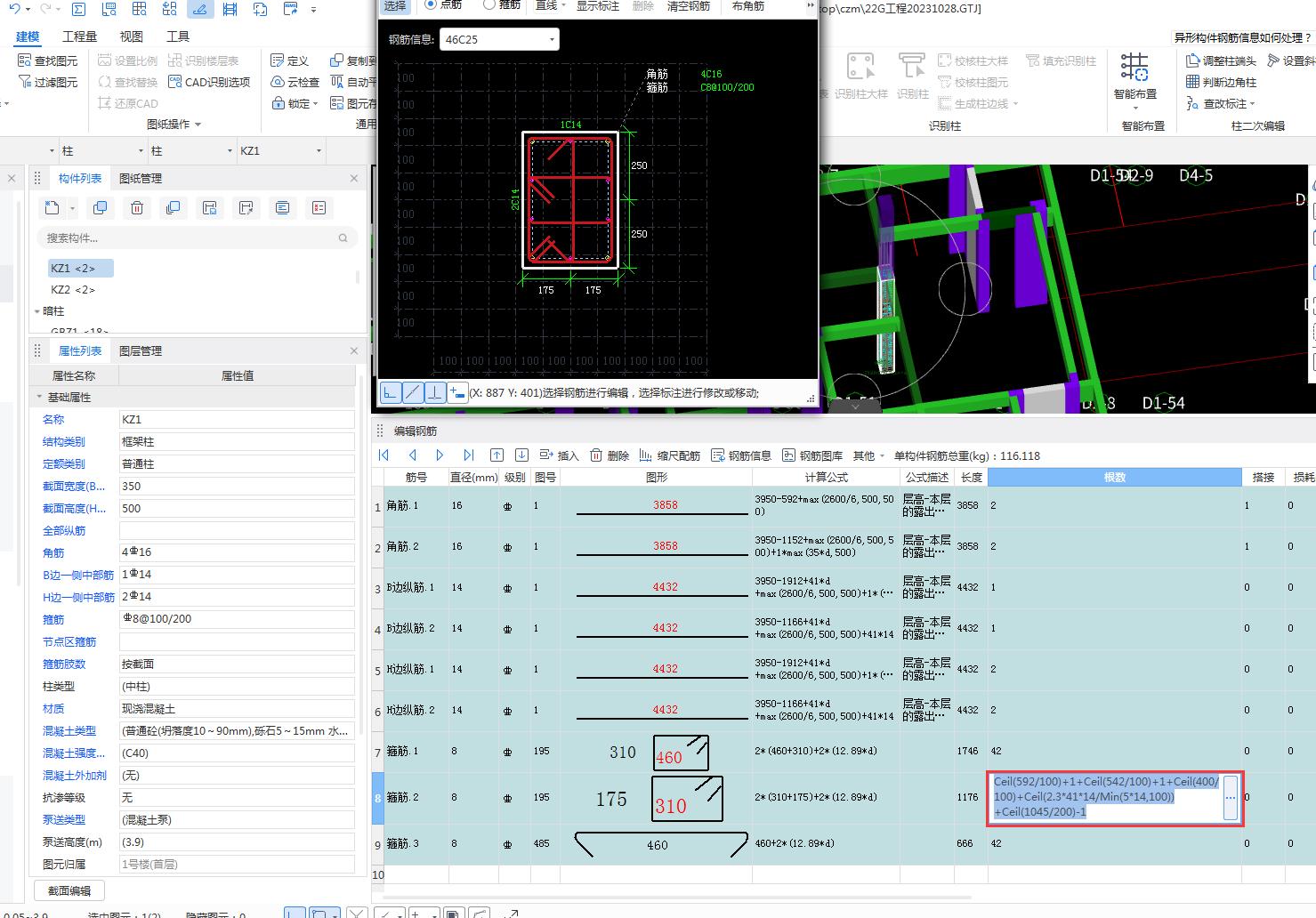
Task: Click 缩尺配筋 tool
Action: [670, 455]
